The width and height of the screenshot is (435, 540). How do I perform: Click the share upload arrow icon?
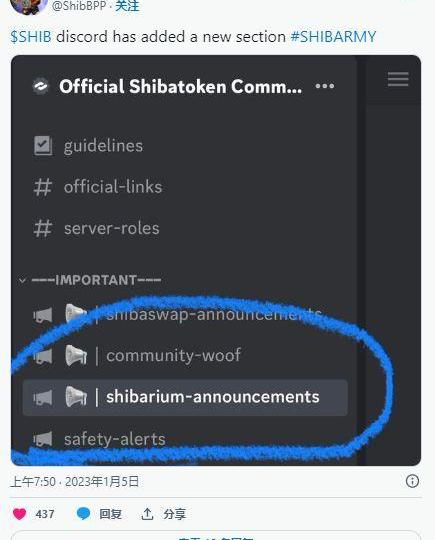point(147,514)
